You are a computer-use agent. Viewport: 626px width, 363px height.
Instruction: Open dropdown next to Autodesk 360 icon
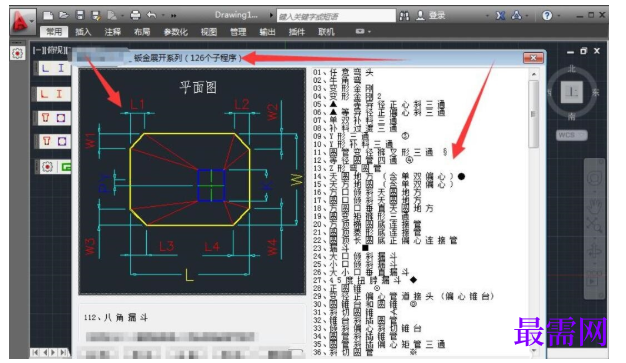pyautogui.click(x=527, y=16)
